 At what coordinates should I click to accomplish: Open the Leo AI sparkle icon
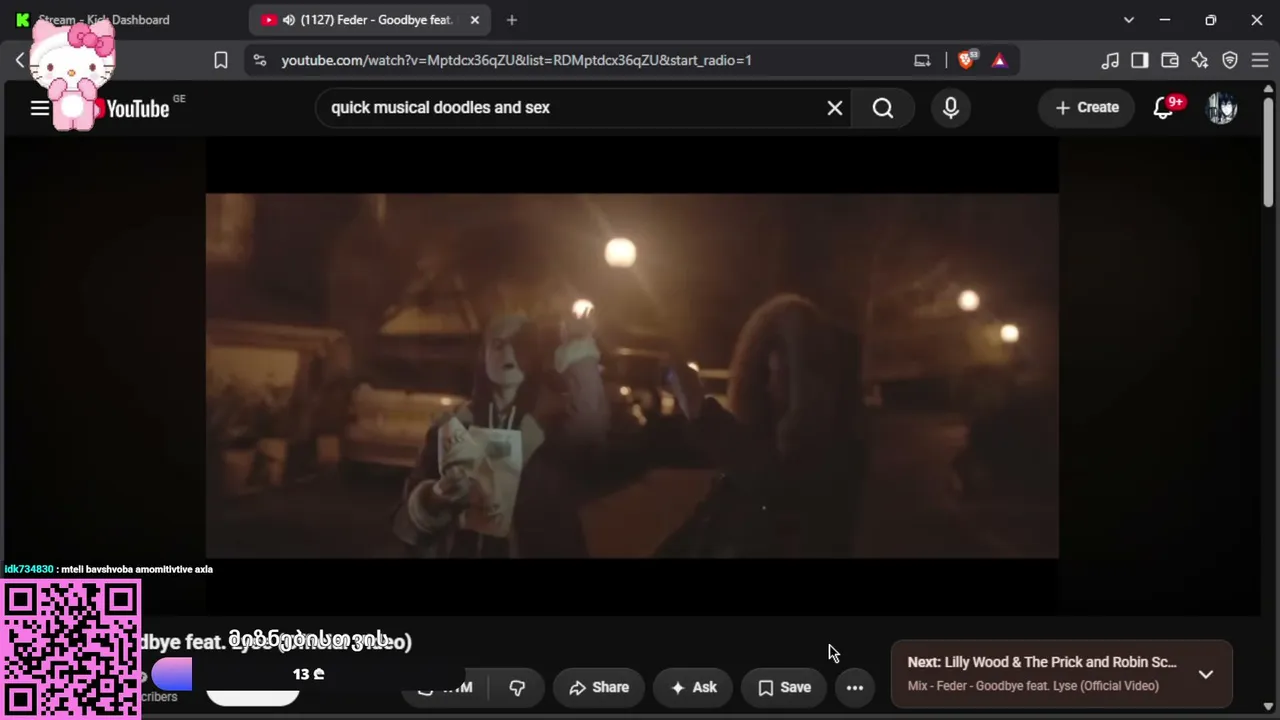pos(1200,60)
